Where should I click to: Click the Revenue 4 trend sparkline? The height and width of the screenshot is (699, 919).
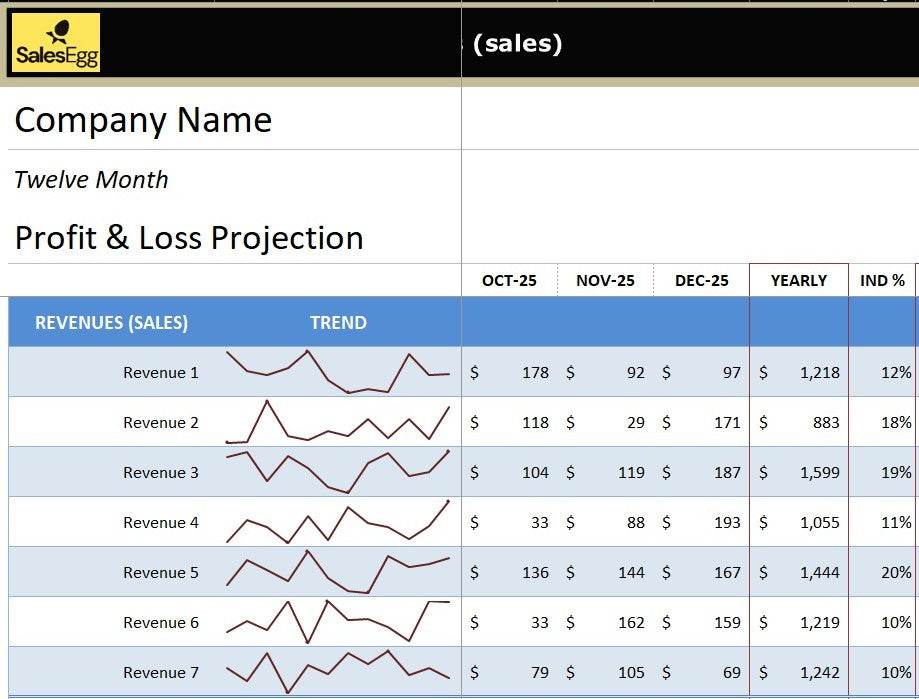click(338, 522)
